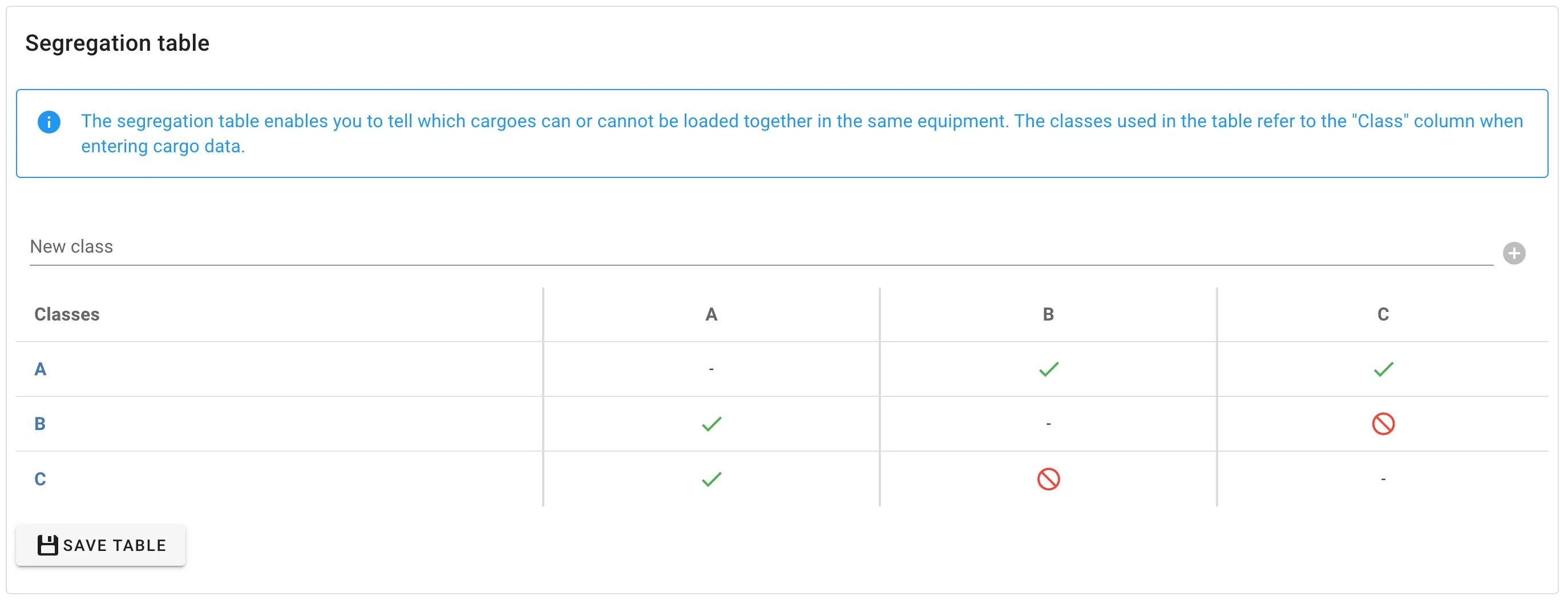Select the class C row label
The height and width of the screenshot is (600, 1568).
tap(40, 479)
